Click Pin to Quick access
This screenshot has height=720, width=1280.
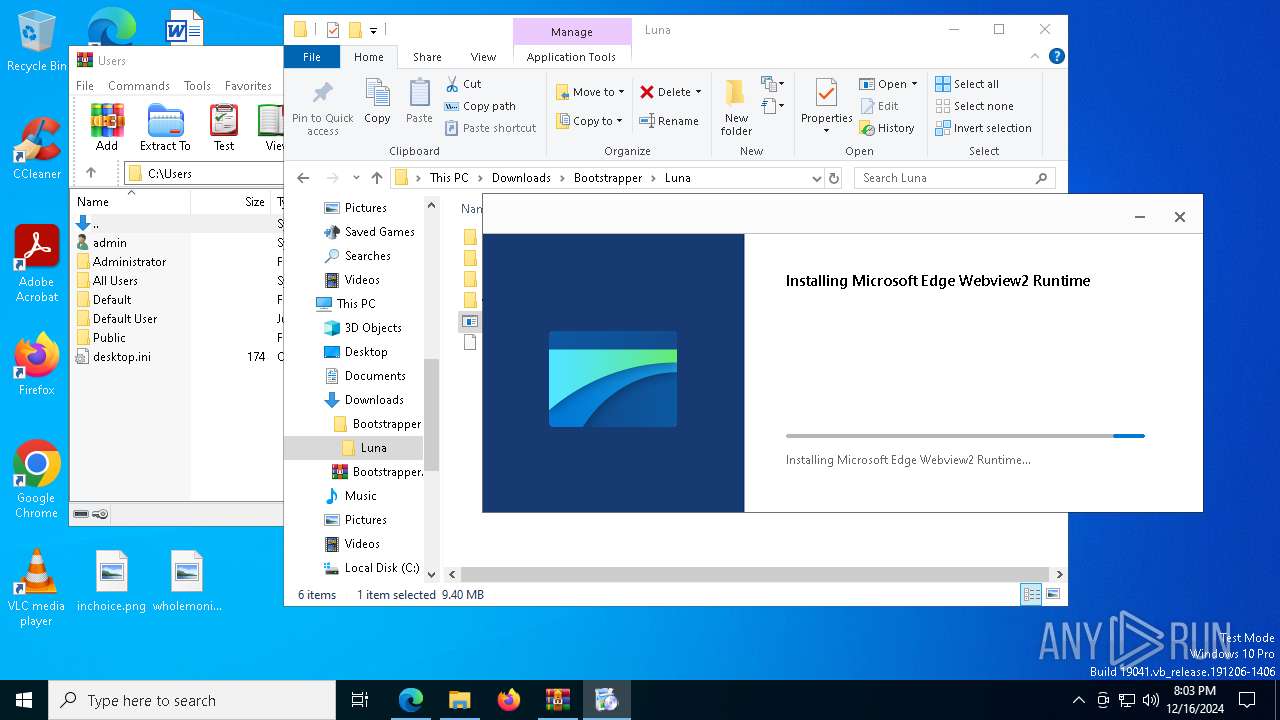pyautogui.click(x=322, y=108)
